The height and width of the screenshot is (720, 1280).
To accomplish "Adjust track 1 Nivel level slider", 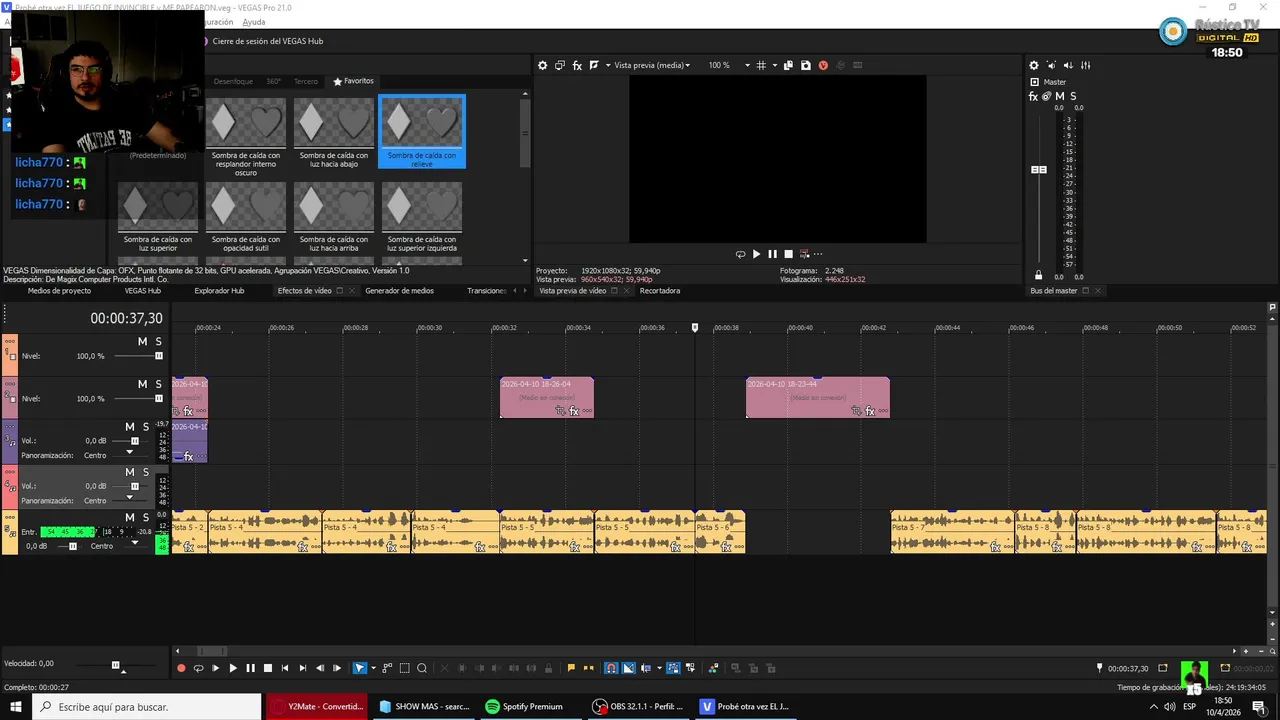I will tap(158, 356).
